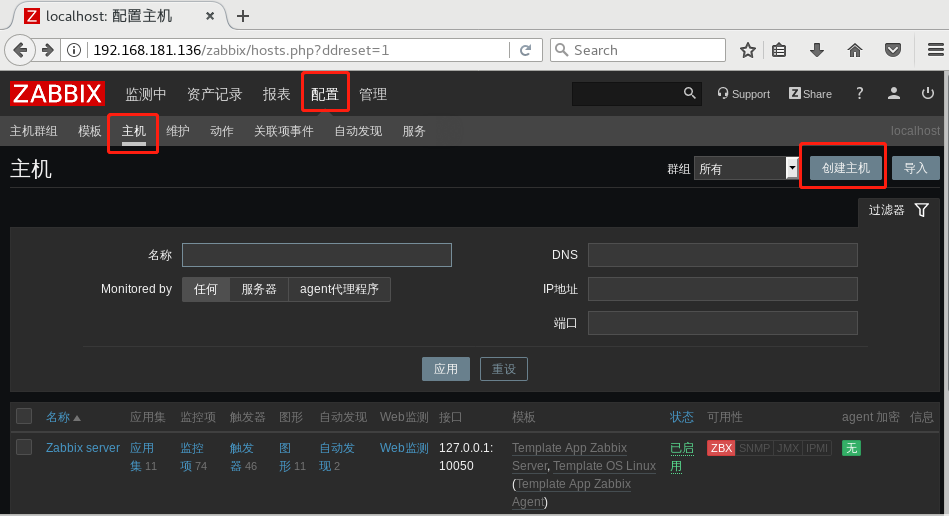The width and height of the screenshot is (949, 516).
Task: Switch to the 维护 submenu tab
Action: (178, 131)
